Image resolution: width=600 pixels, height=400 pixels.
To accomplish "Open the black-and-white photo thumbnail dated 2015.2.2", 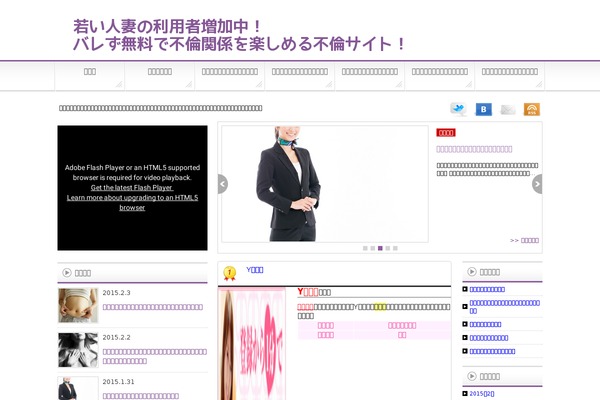I will (78, 350).
